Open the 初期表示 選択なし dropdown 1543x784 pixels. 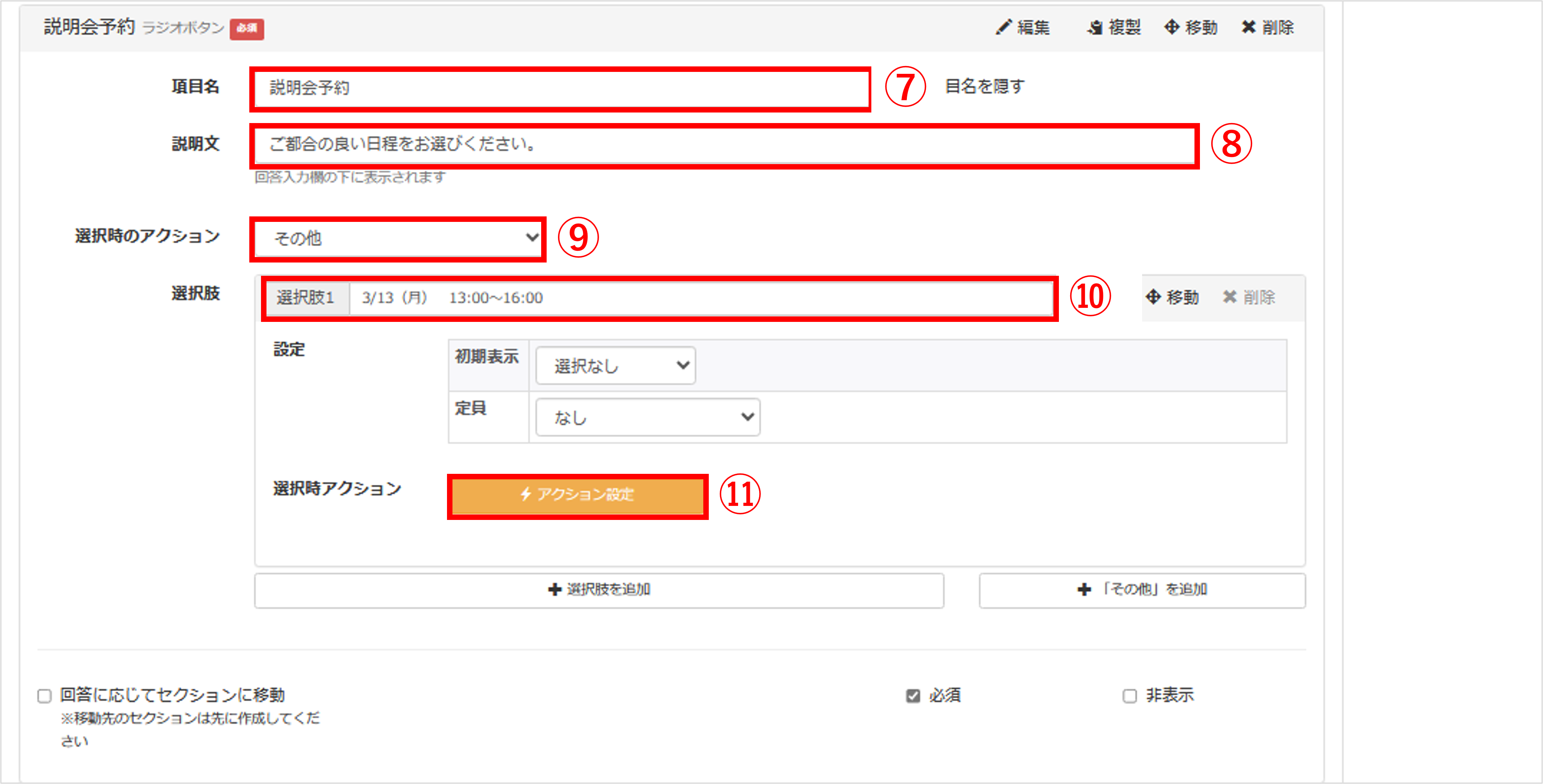[615, 365]
